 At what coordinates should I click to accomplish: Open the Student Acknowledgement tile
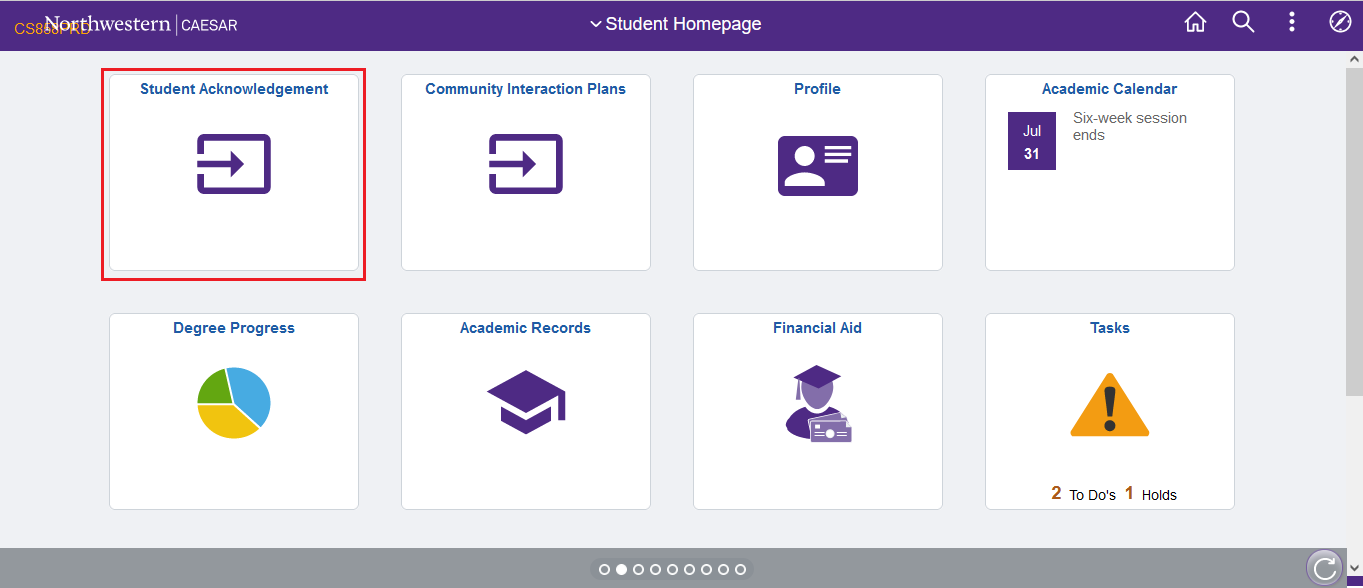pyautogui.click(x=234, y=172)
